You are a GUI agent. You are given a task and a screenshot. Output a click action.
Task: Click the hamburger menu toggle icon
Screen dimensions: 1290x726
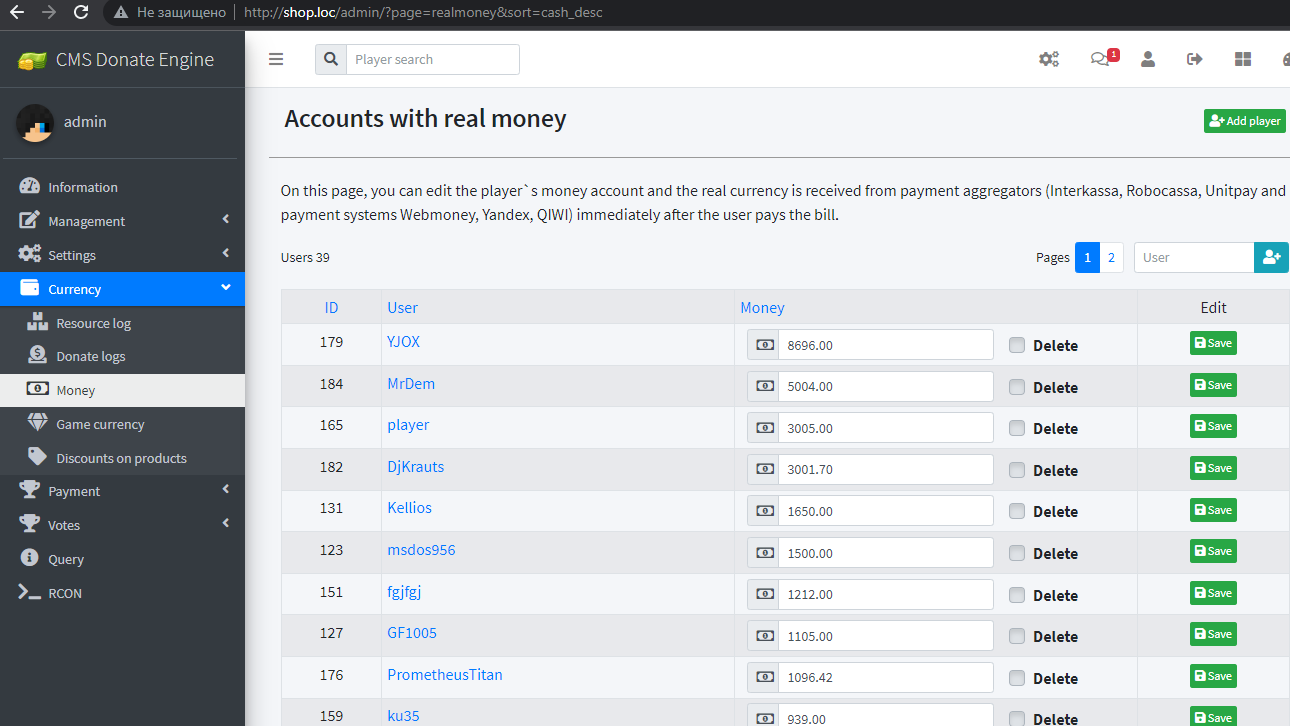(276, 59)
